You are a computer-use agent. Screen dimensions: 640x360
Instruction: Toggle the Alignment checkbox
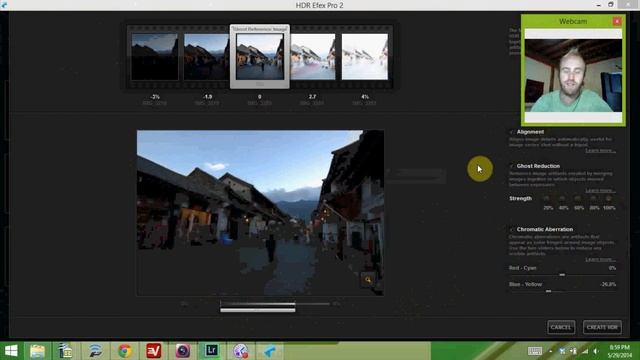coord(512,132)
